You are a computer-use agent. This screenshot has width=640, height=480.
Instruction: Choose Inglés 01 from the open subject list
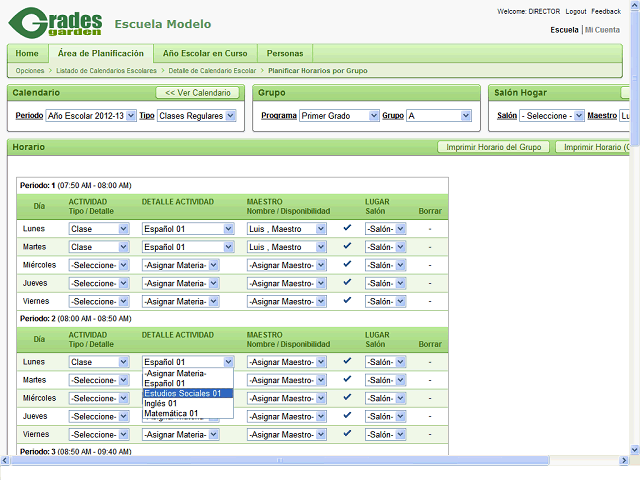[160, 404]
